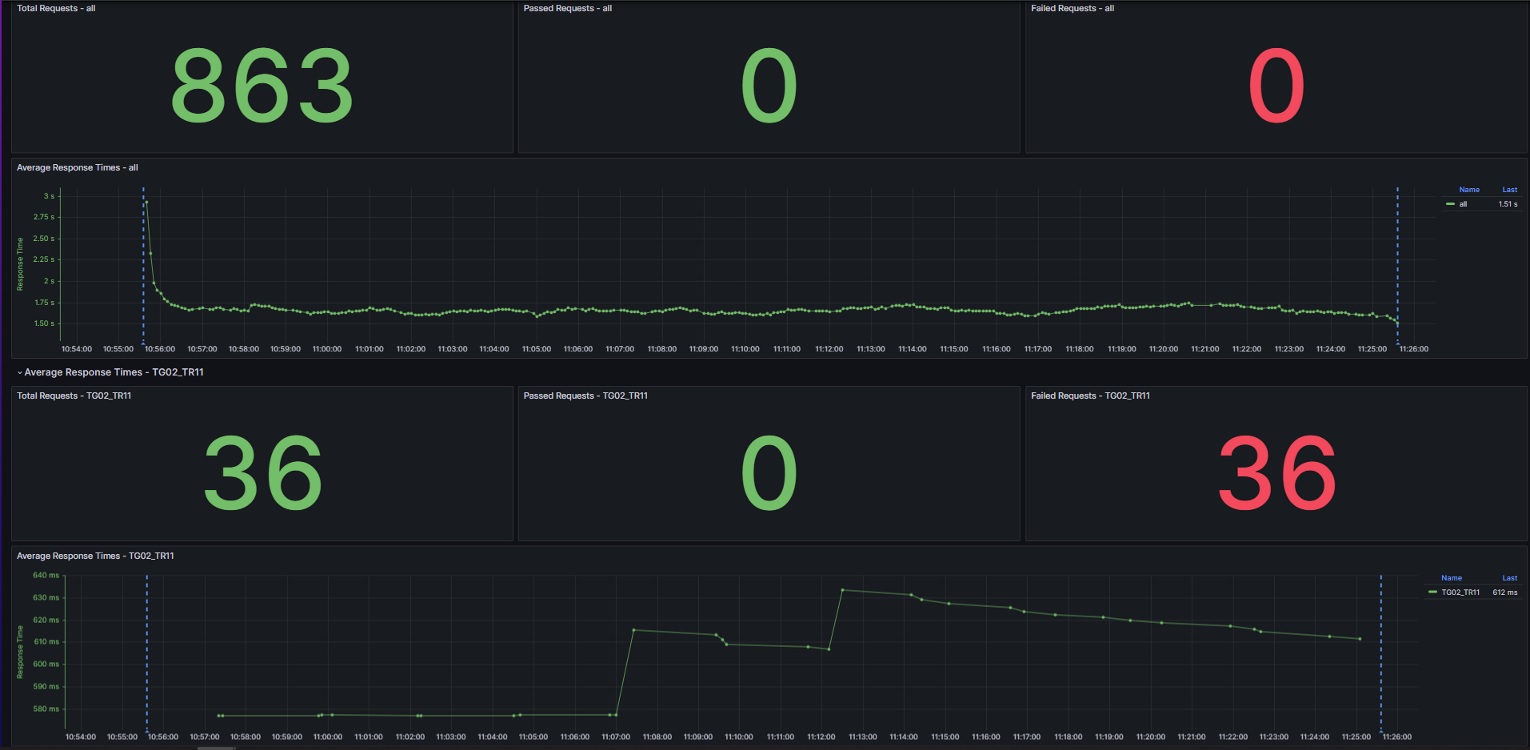
Task: Click the 1.51 s last value in legend
Action: click(1507, 204)
